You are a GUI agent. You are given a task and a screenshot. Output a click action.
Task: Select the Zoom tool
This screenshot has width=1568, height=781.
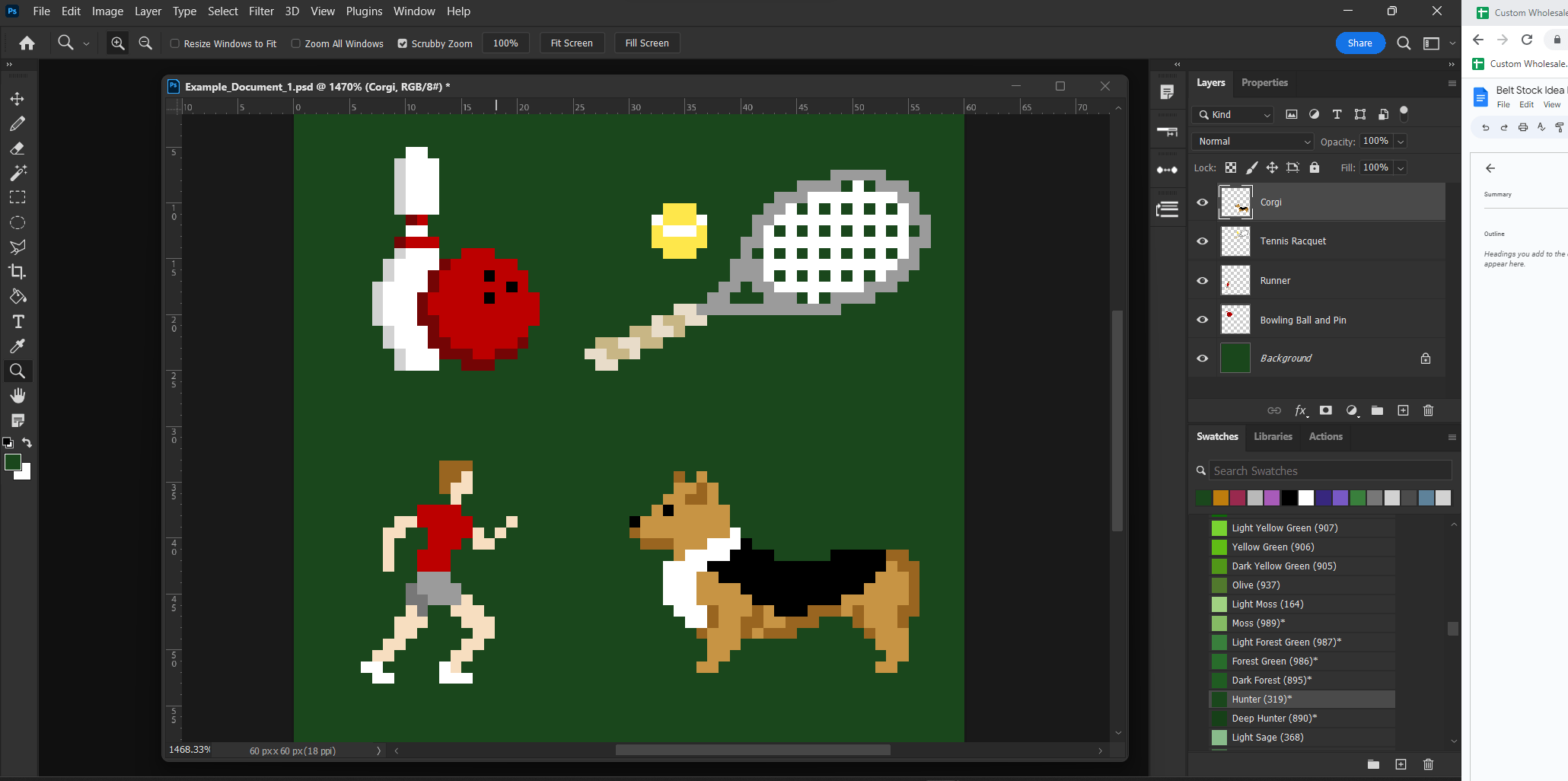[x=18, y=371]
